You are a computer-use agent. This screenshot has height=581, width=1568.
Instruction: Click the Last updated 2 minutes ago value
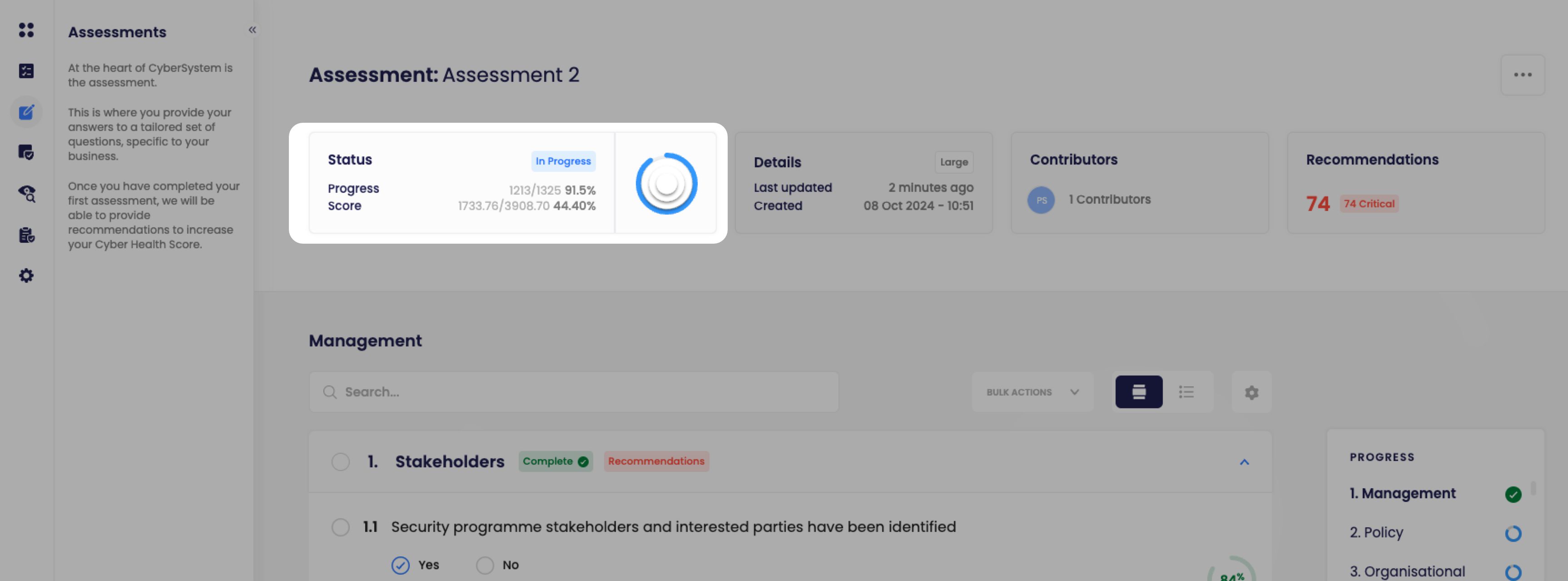click(930, 188)
